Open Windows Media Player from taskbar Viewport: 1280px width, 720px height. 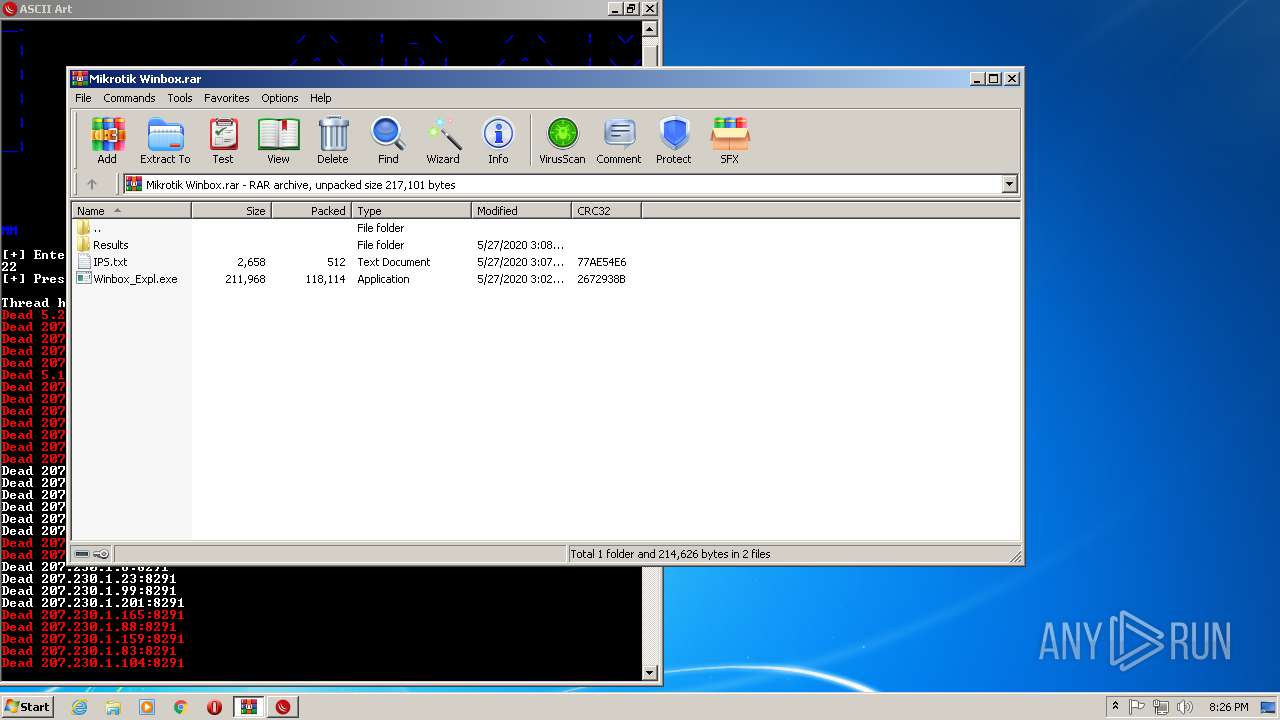(147, 707)
